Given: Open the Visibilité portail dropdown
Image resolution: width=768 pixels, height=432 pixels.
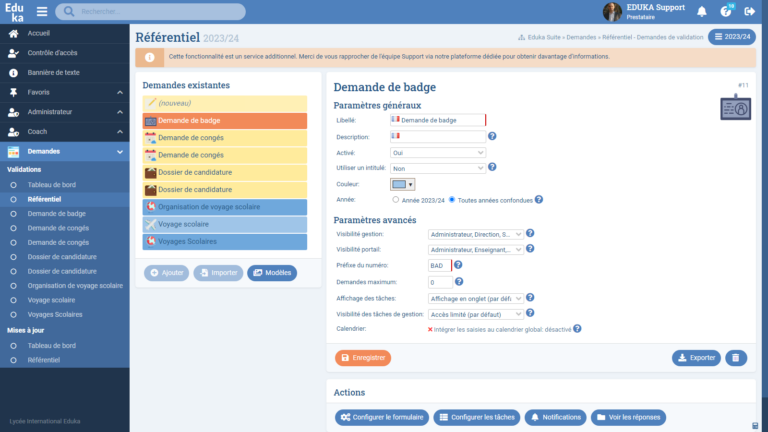Looking at the screenshot, I should (x=476, y=250).
